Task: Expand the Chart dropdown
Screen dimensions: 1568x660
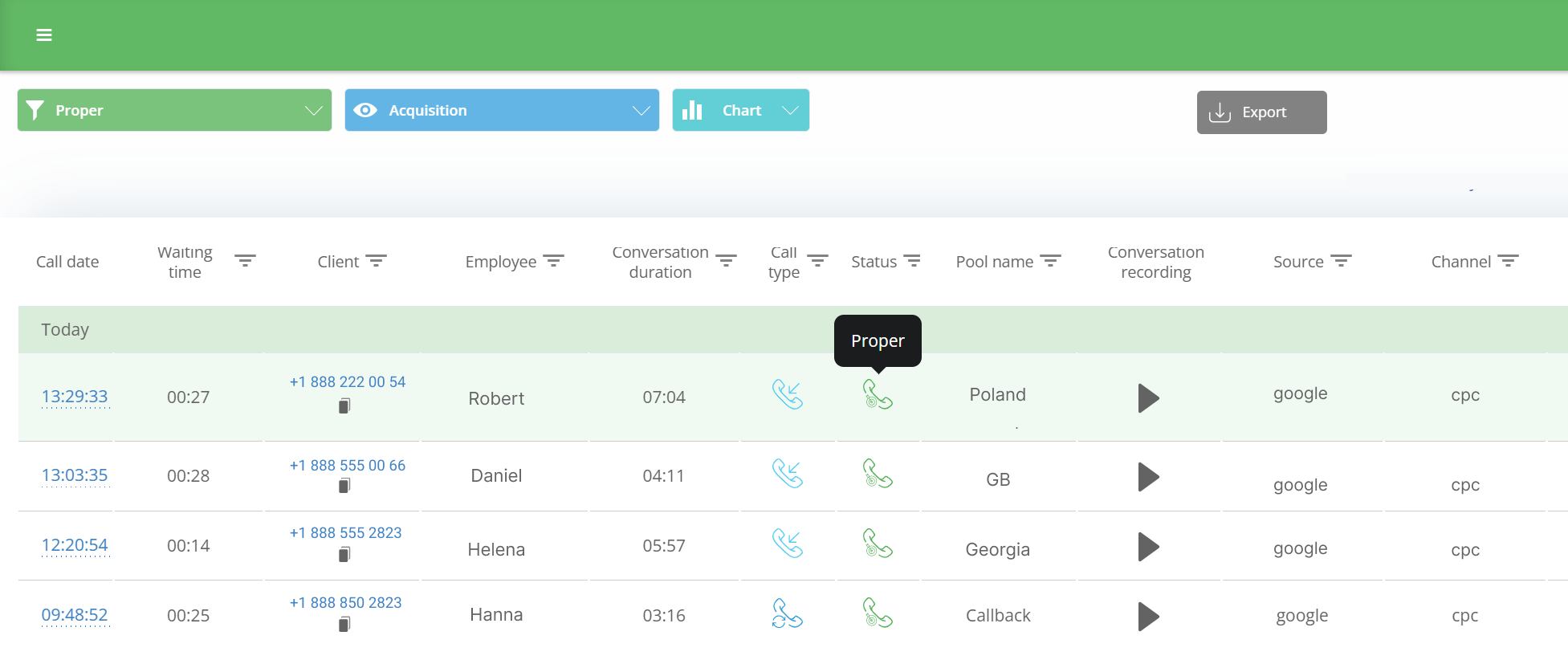Action: (740, 110)
